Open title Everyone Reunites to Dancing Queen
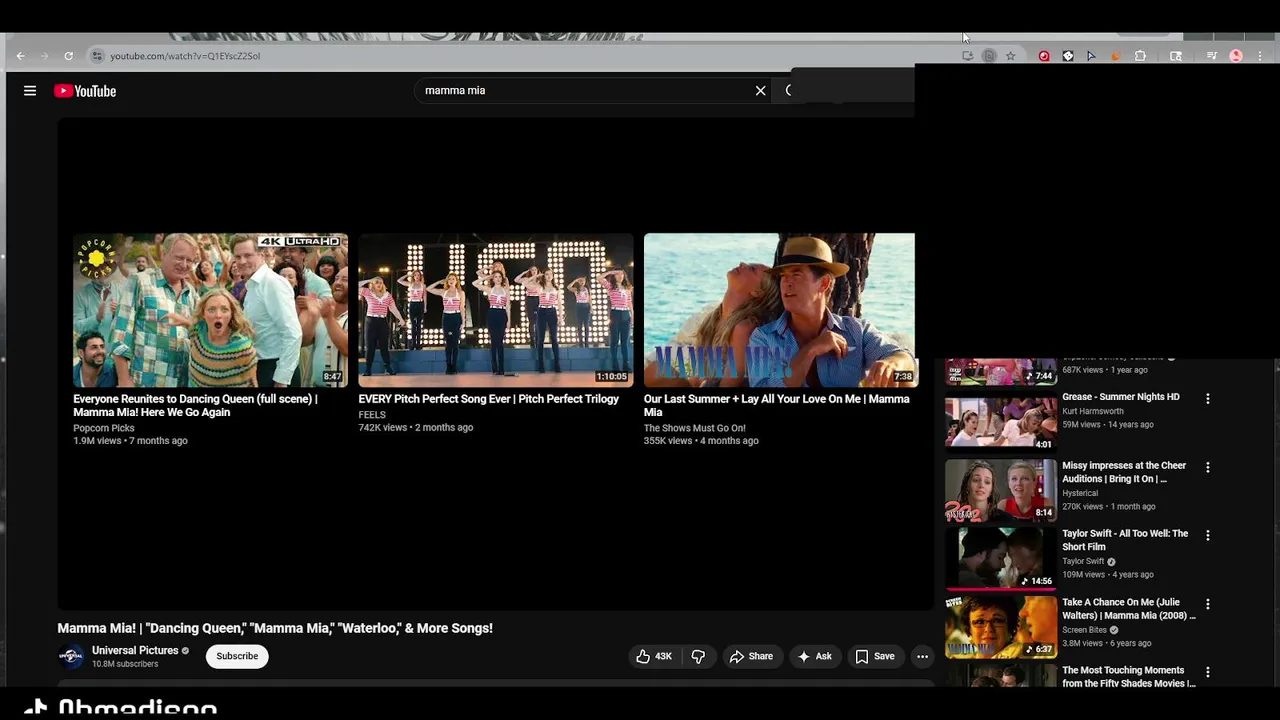This screenshot has width=1280, height=720. click(195, 405)
